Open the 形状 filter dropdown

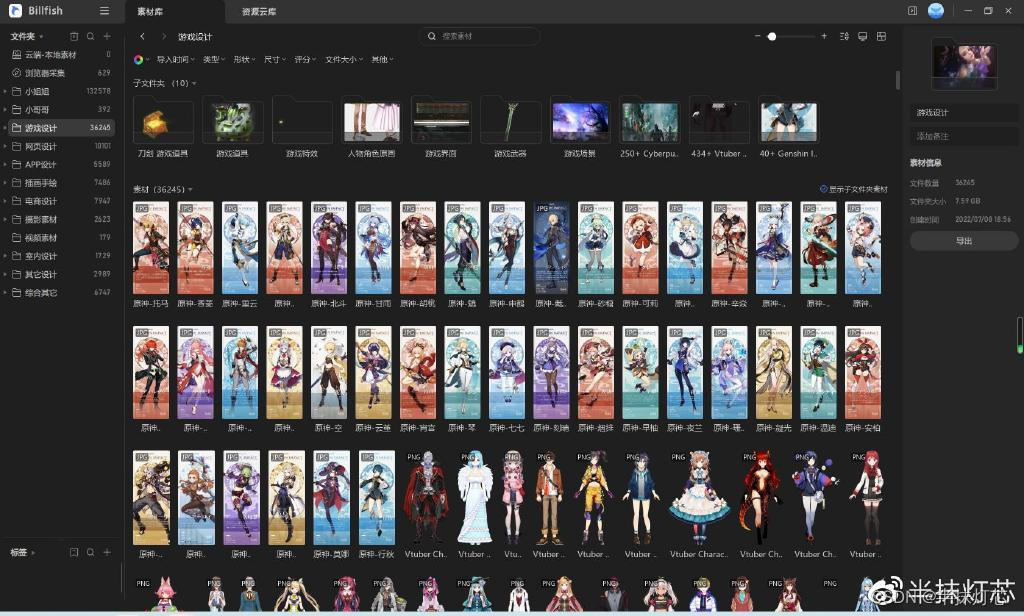click(244, 59)
